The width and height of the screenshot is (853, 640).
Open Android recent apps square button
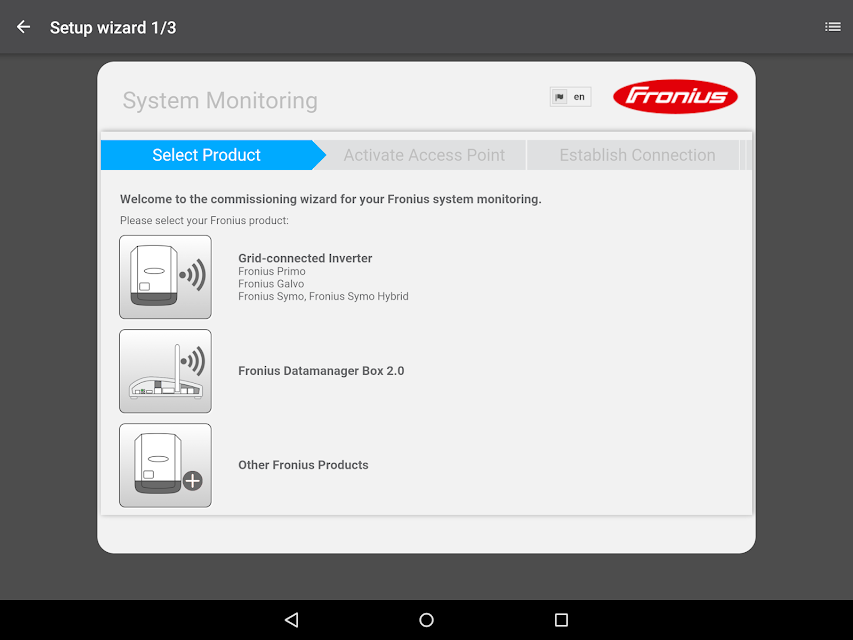coord(561,620)
